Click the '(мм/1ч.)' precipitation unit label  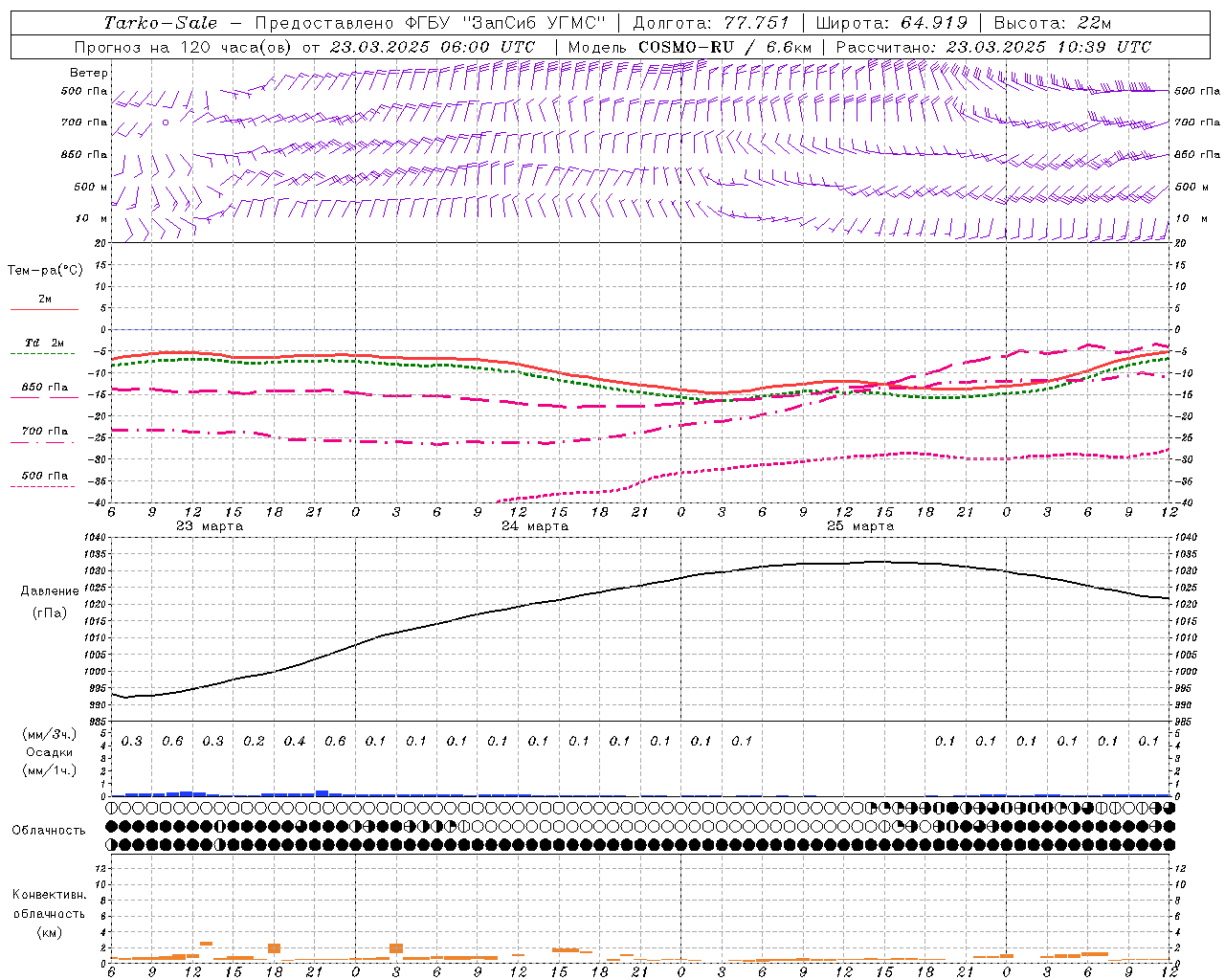(49, 770)
